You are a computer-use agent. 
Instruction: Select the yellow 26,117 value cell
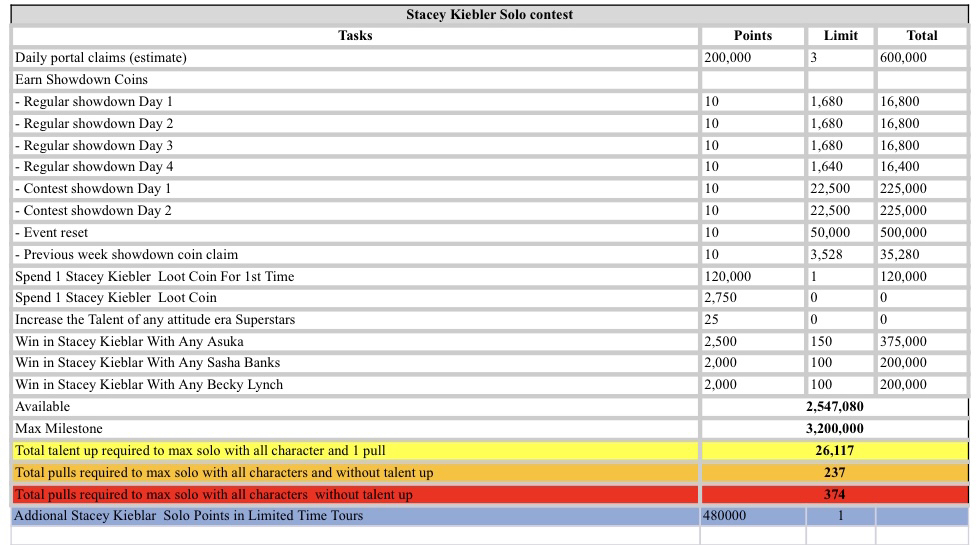(x=834, y=451)
